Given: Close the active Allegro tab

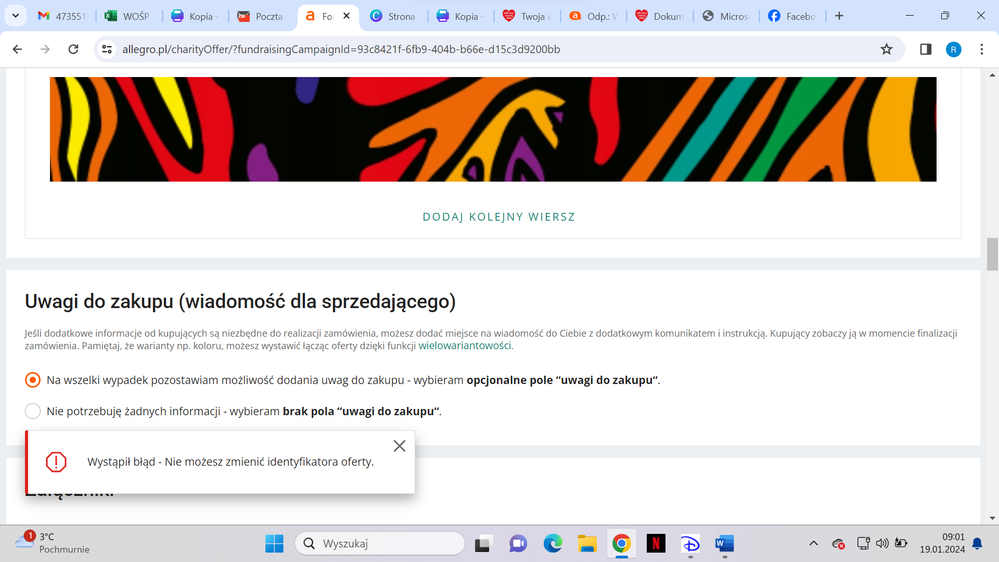Looking at the screenshot, I should (x=347, y=16).
